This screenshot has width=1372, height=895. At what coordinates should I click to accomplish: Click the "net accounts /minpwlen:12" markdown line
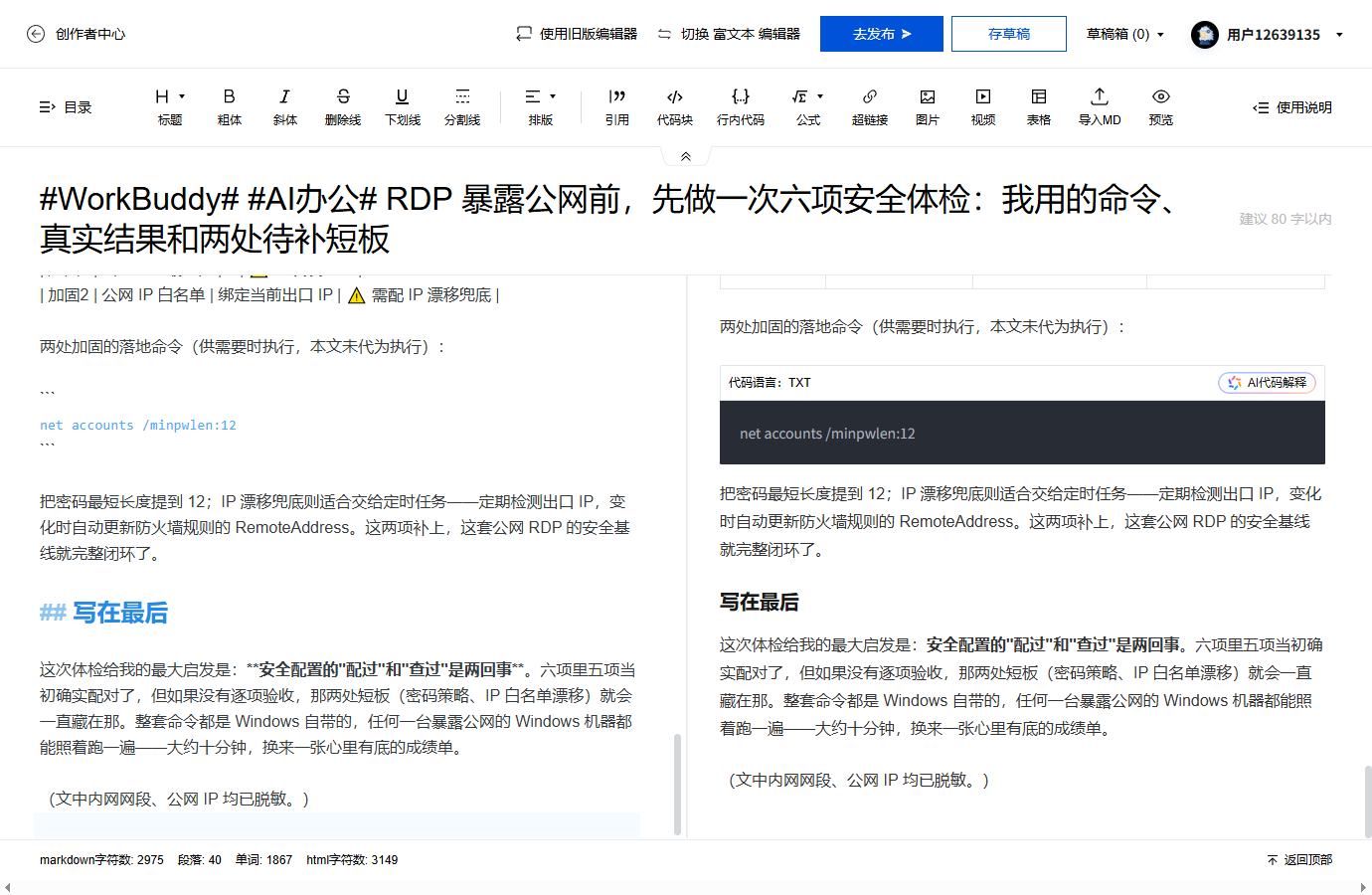pos(138,426)
